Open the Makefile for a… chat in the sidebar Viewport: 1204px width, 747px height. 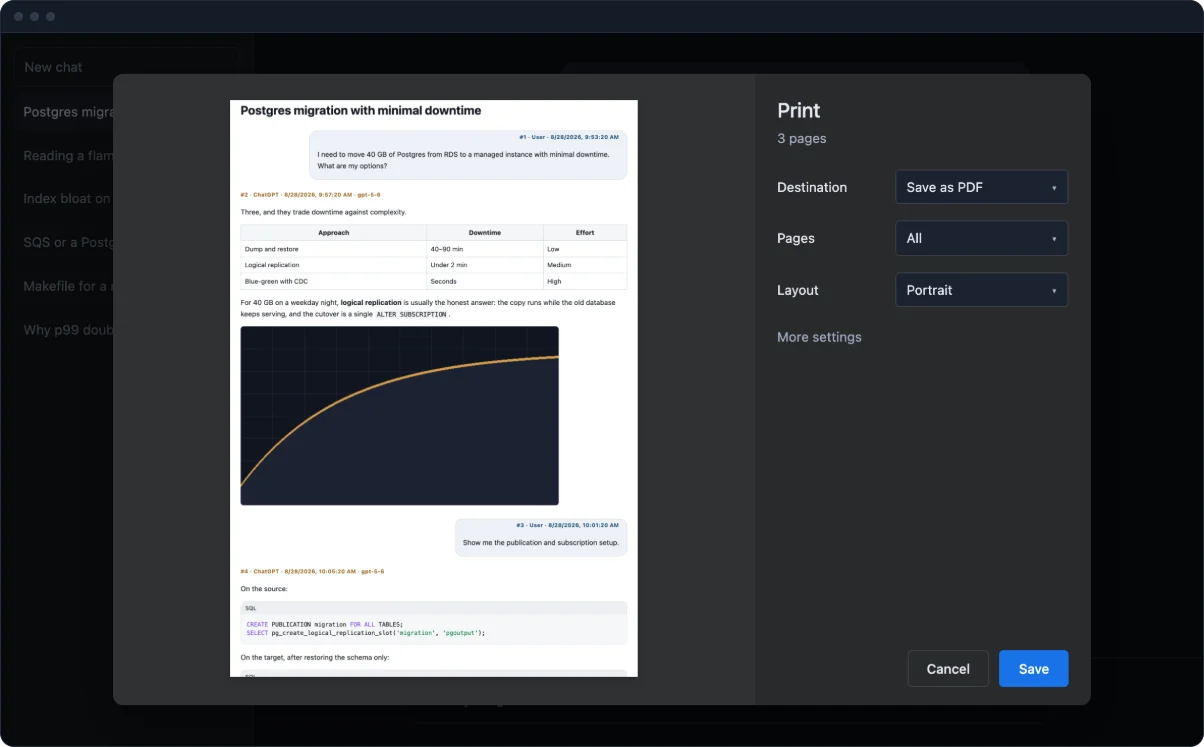tap(68, 286)
